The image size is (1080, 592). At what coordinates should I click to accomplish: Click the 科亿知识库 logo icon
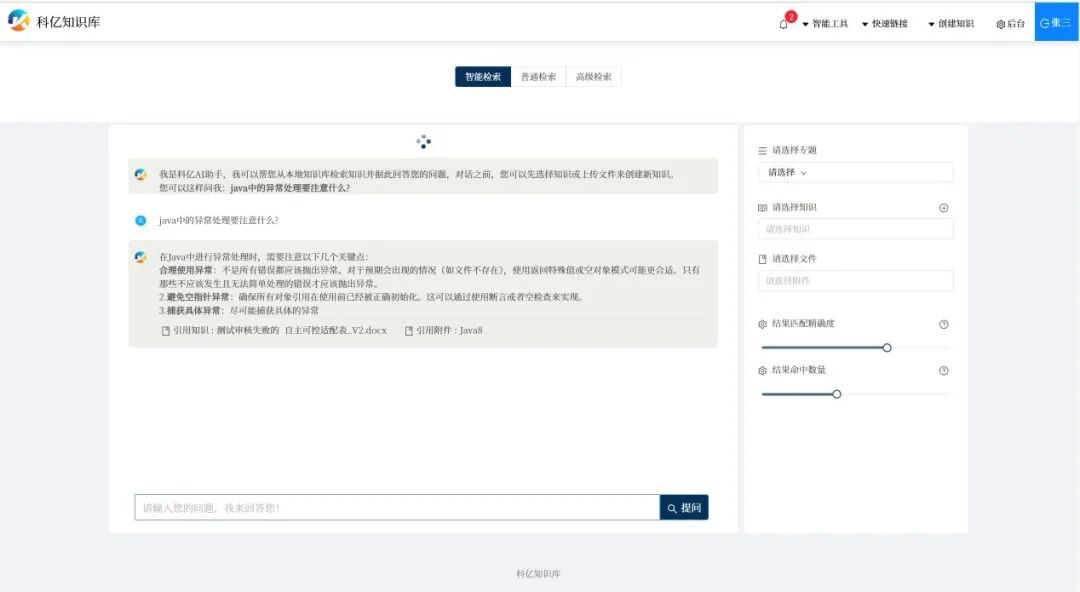[x=16, y=21]
